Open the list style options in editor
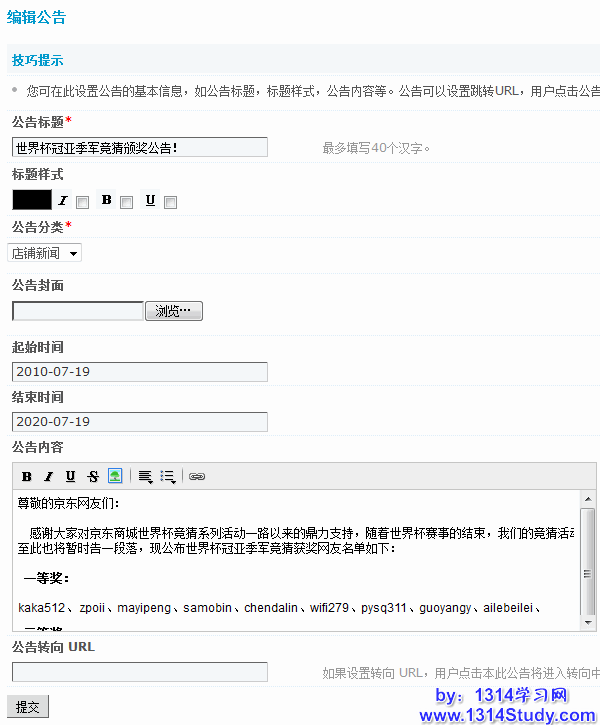Image resolution: width=600 pixels, height=725 pixels. click(168, 477)
